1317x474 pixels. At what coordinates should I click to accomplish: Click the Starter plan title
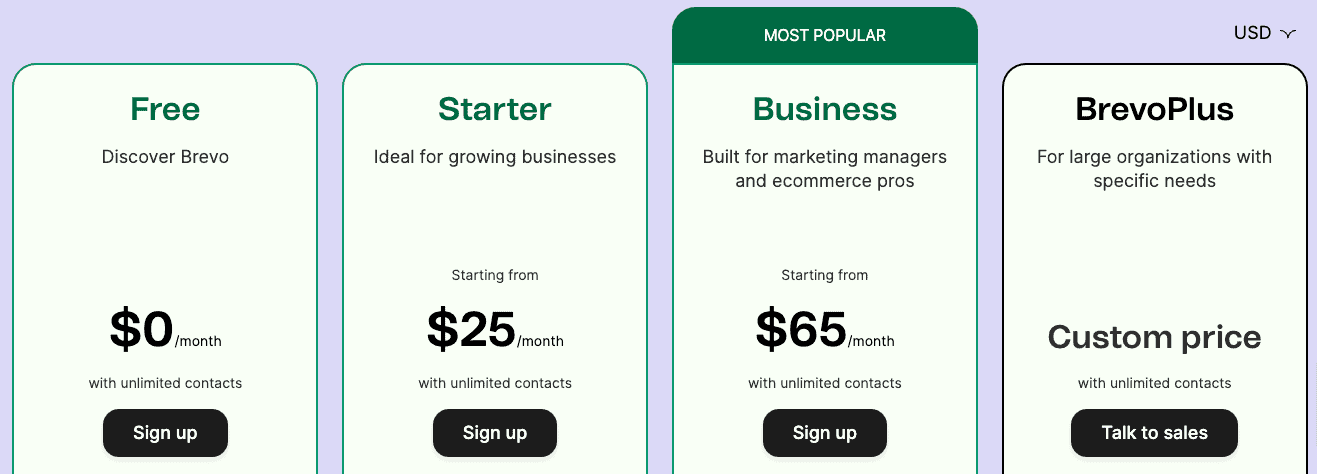click(x=495, y=109)
